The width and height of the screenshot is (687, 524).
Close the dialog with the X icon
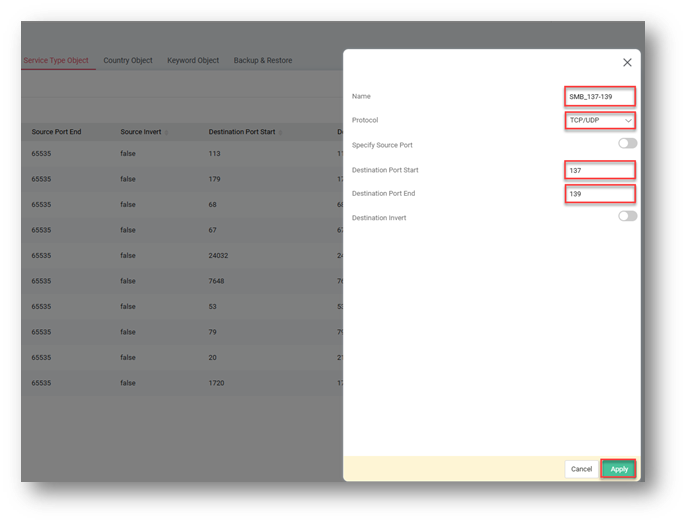pos(627,62)
